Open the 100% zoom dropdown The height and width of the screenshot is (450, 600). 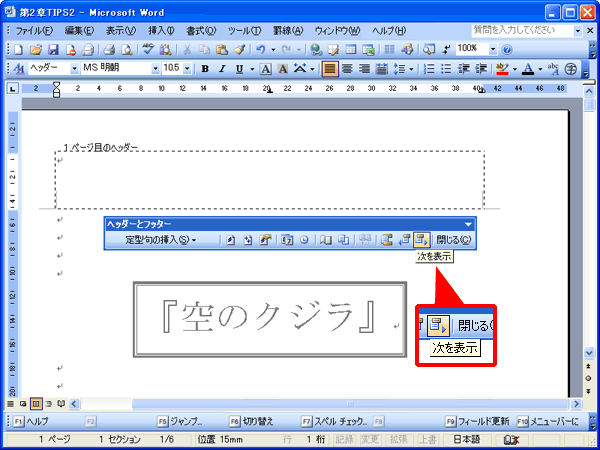pos(493,49)
